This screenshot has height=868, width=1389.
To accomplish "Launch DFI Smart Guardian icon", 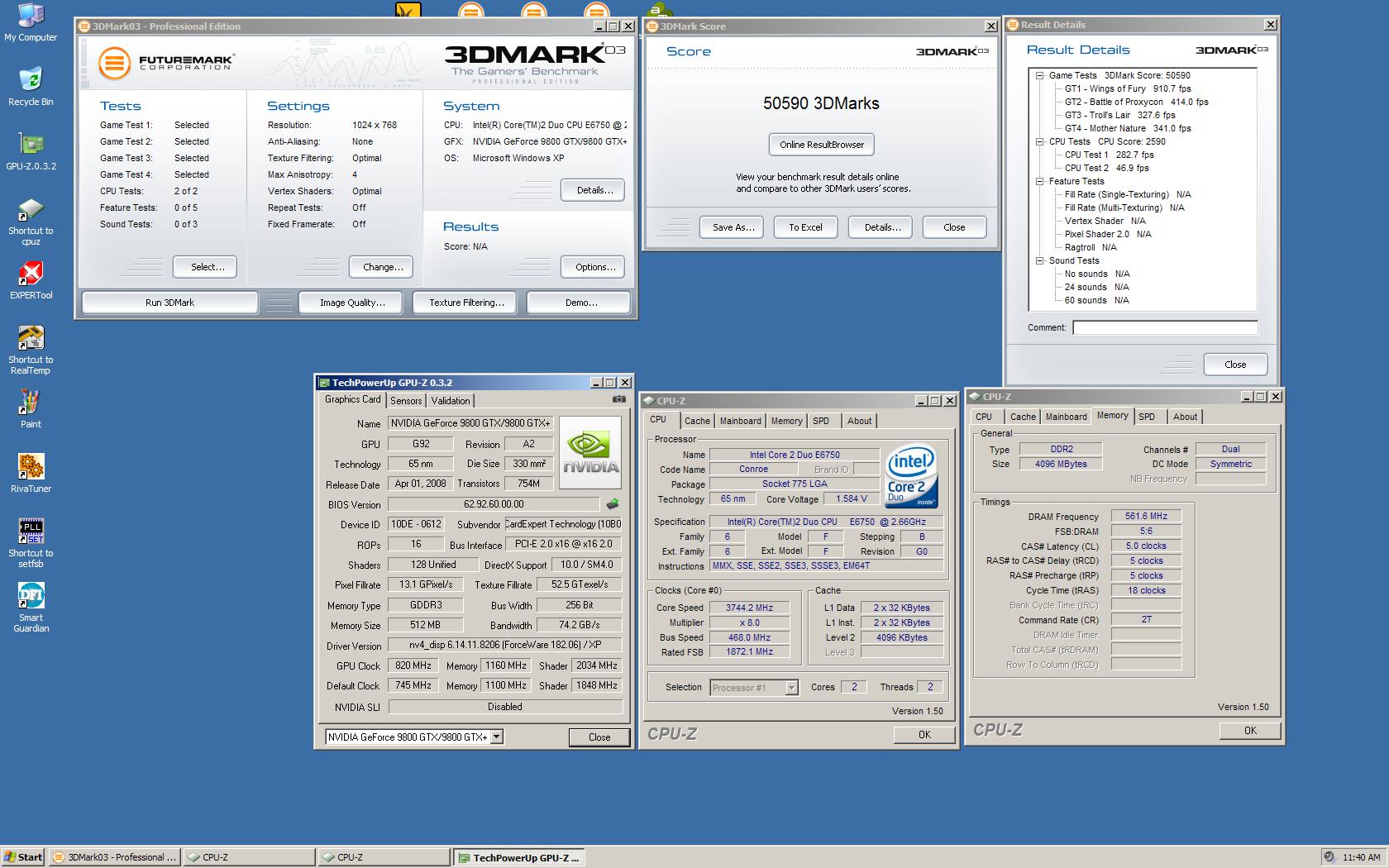I will tap(31, 608).
